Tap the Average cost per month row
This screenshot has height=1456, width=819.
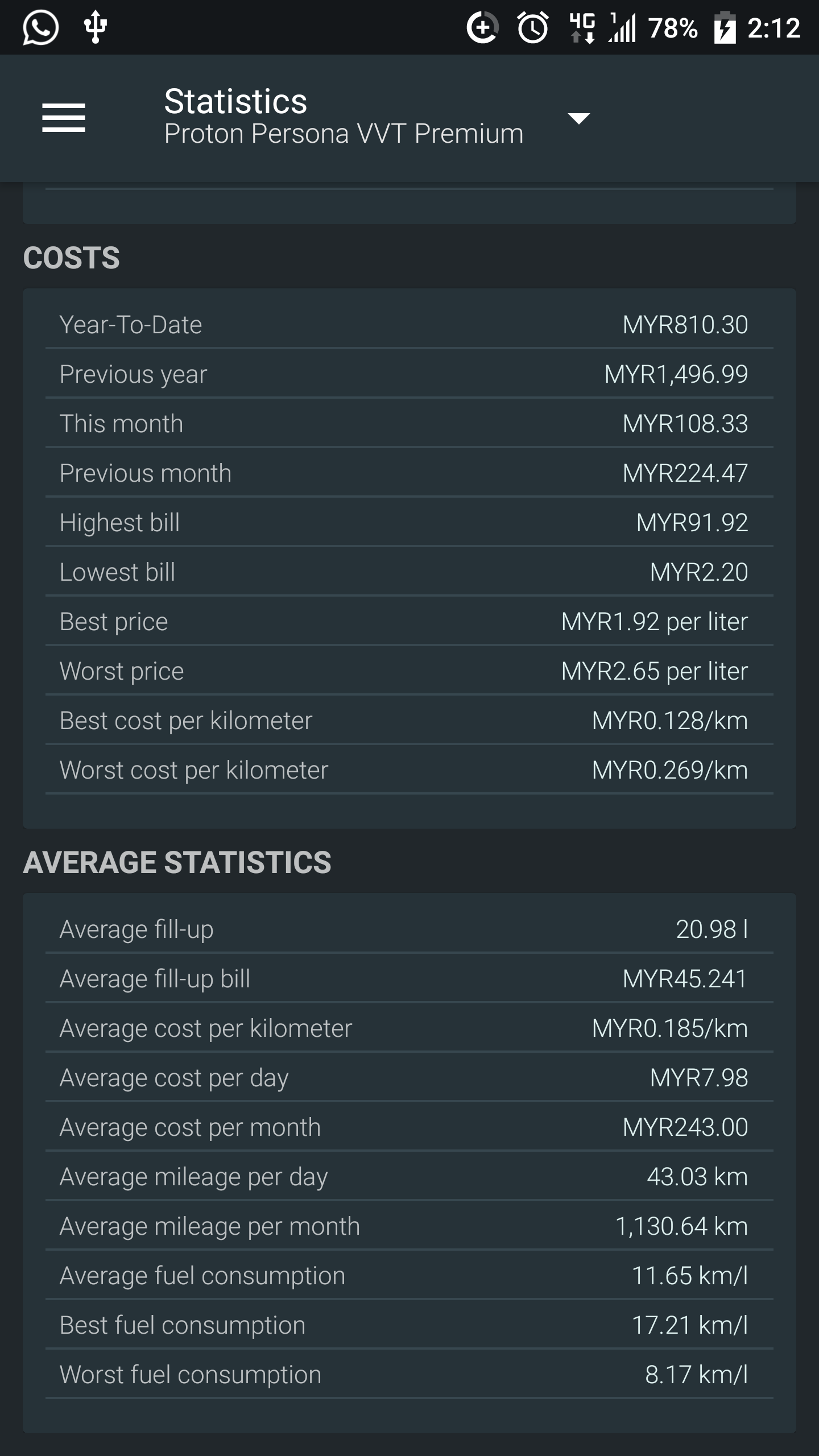(x=409, y=1127)
